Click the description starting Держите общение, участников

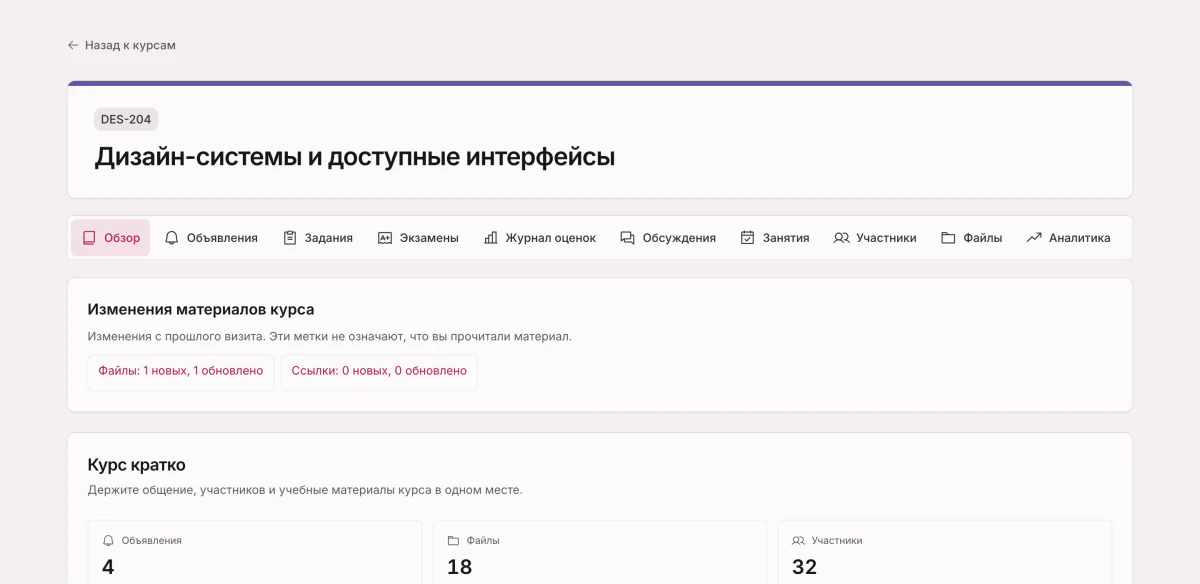pos(305,490)
